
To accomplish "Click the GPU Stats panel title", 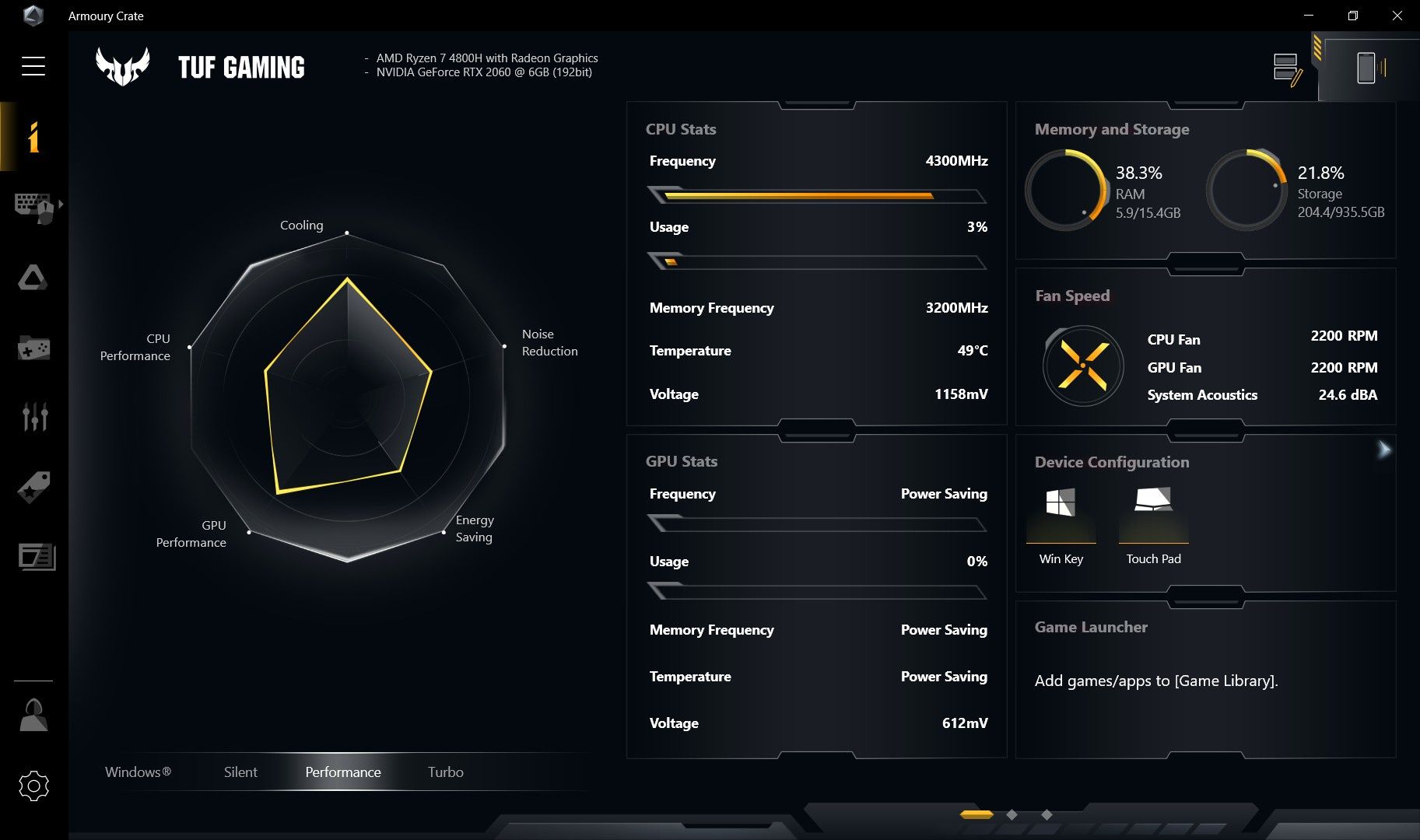I will (x=682, y=461).
